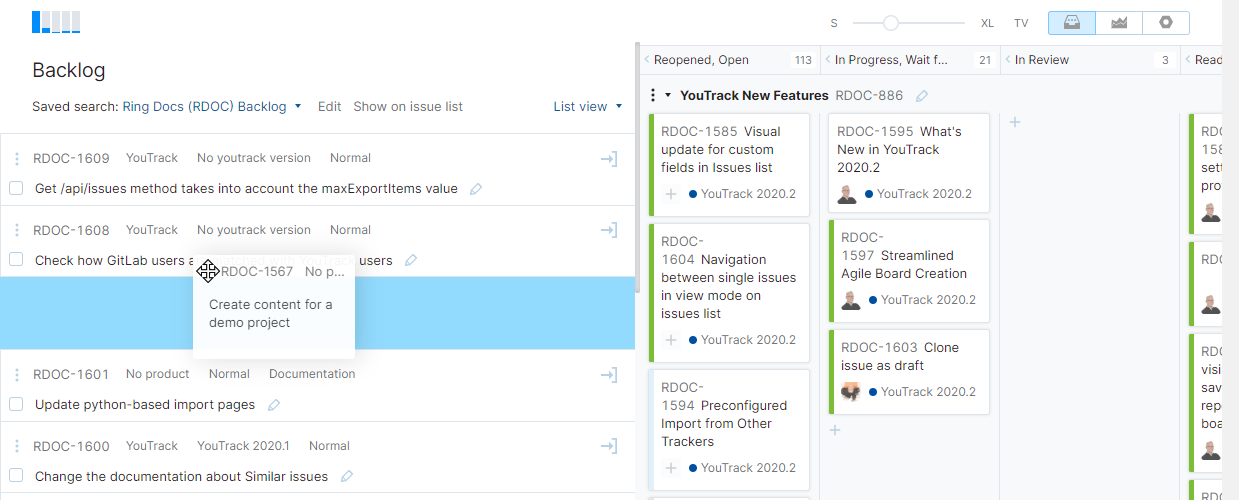Click Edit next to the saved search
Image resolution: width=1239 pixels, height=500 pixels.
(x=329, y=106)
